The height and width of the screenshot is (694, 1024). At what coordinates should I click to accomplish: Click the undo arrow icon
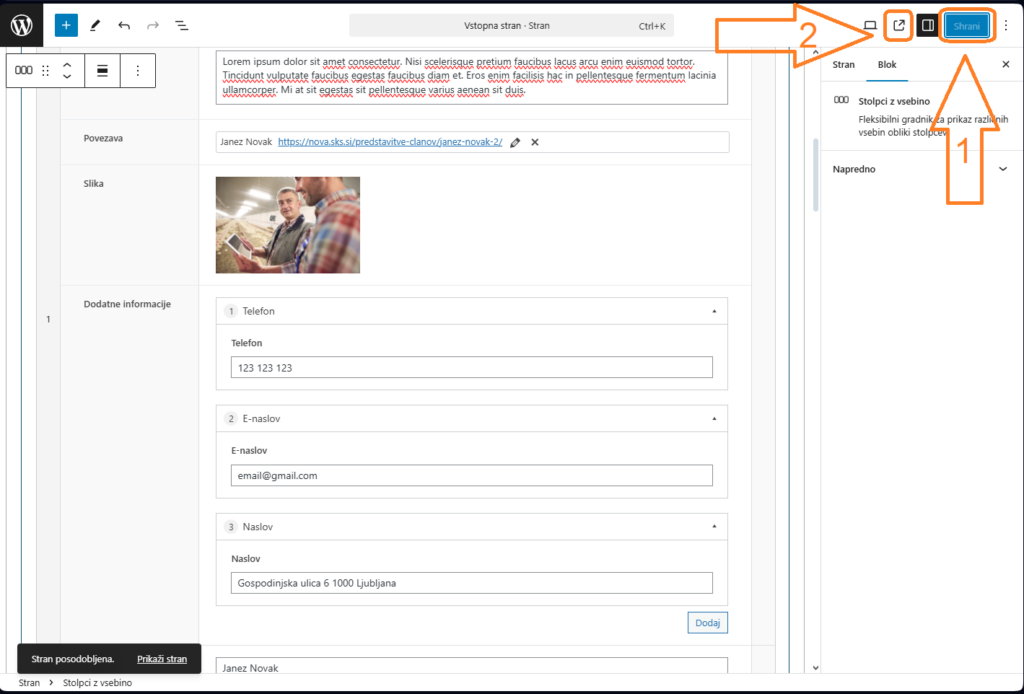[x=124, y=25]
